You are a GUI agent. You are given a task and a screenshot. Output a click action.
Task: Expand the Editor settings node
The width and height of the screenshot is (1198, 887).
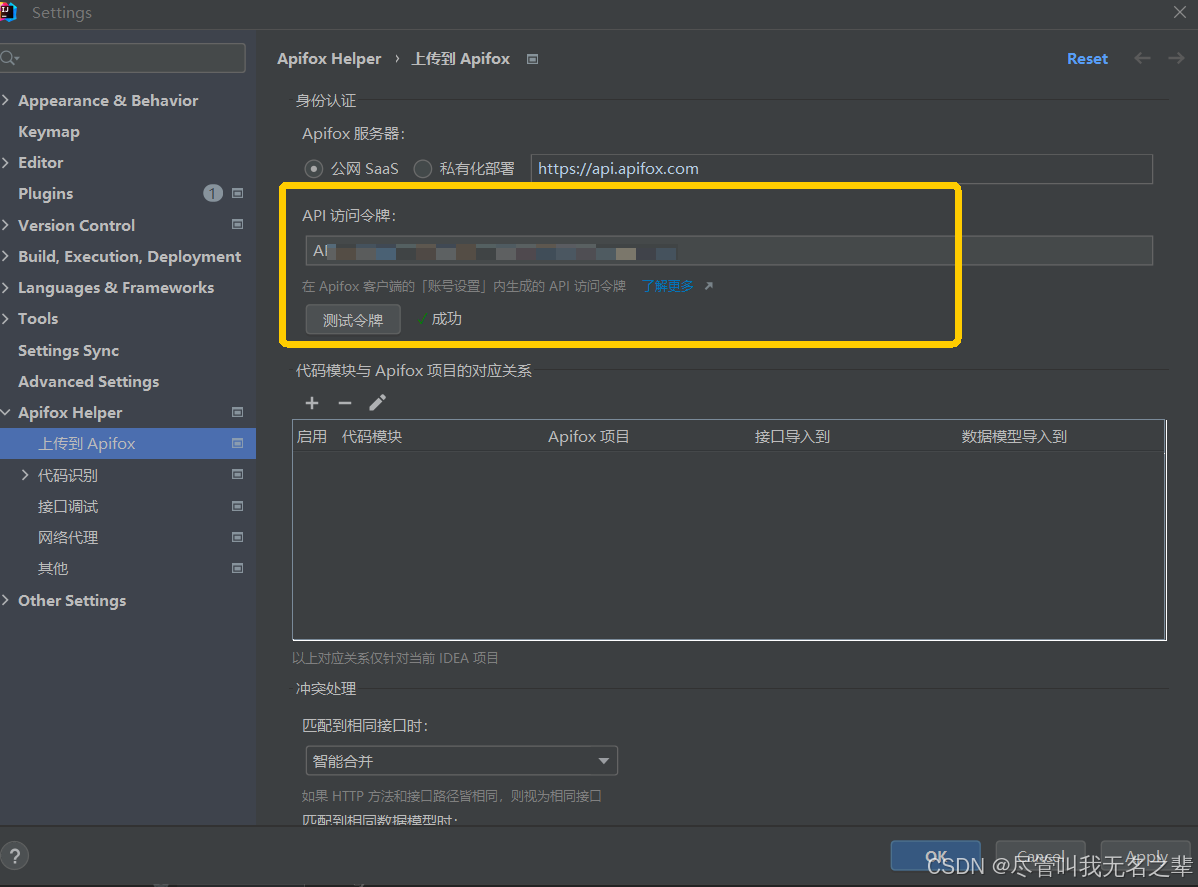point(6,162)
